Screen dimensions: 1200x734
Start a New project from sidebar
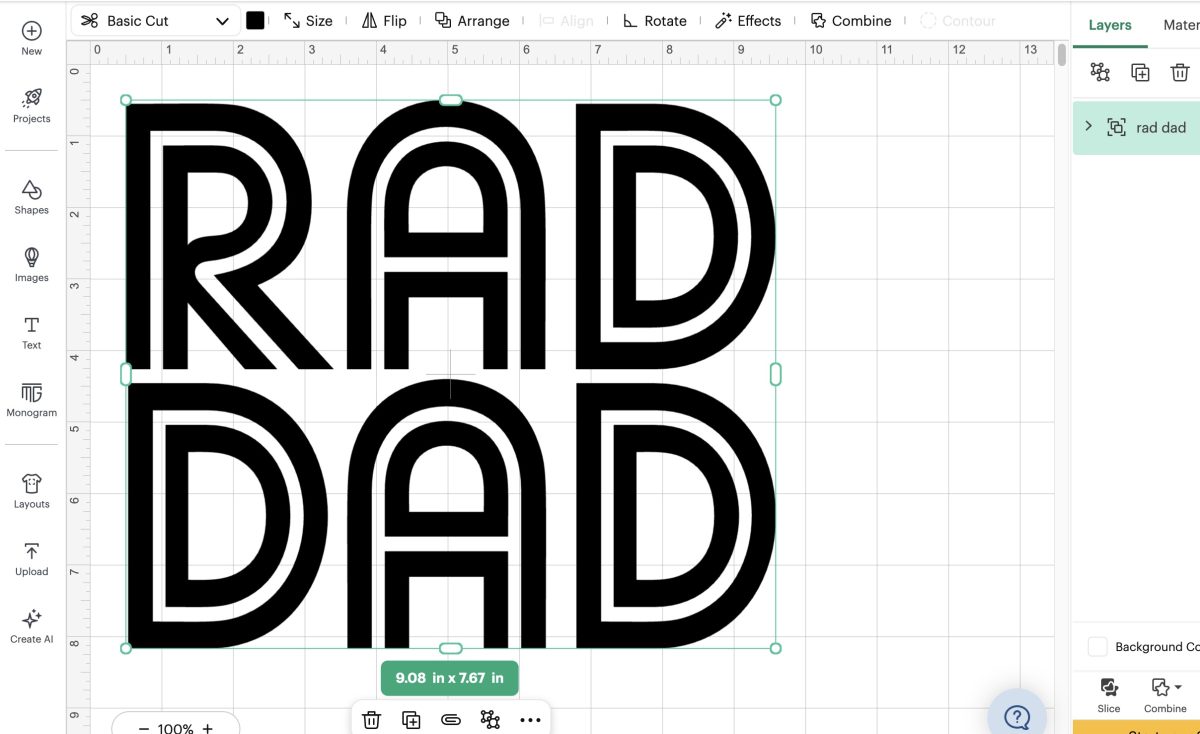point(32,39)
